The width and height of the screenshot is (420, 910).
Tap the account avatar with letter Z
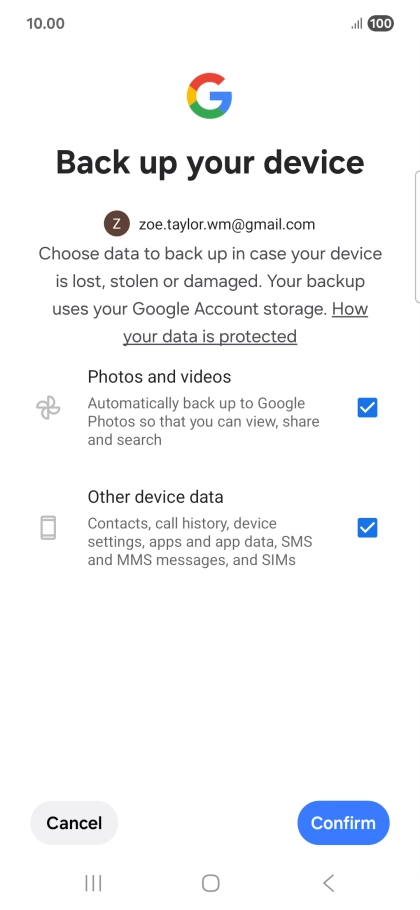[117, 224]
